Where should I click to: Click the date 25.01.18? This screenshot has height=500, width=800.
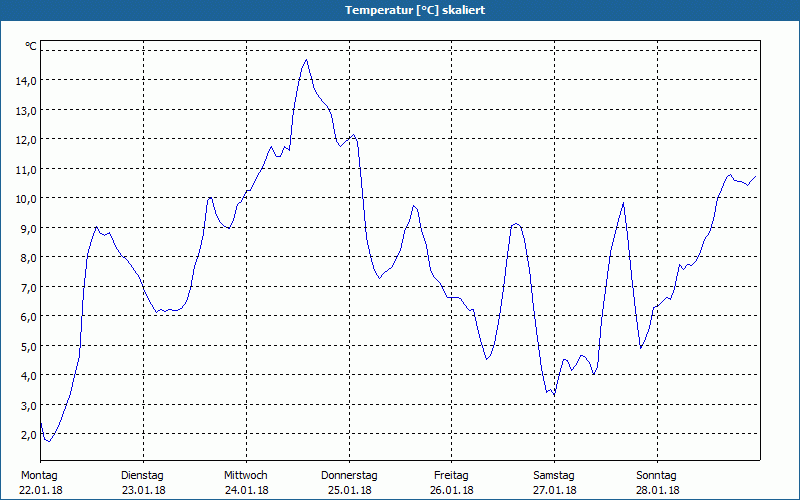pos(349,490)
